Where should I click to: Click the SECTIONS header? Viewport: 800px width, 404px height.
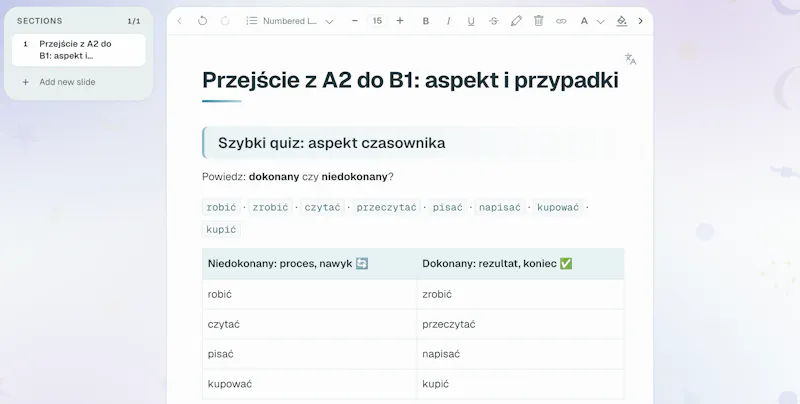40,21
